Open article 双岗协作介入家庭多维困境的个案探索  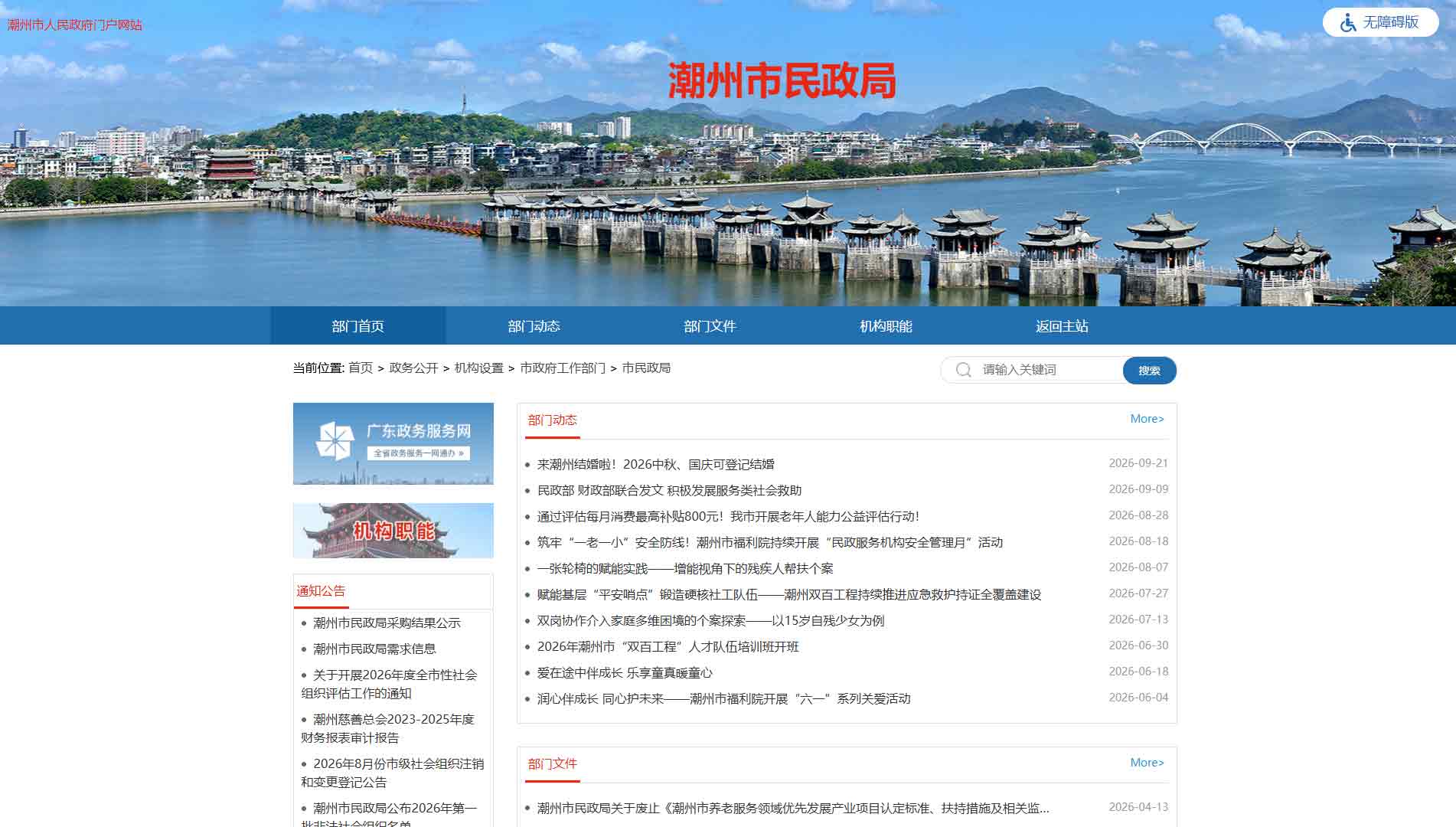(x=711, y=620)
